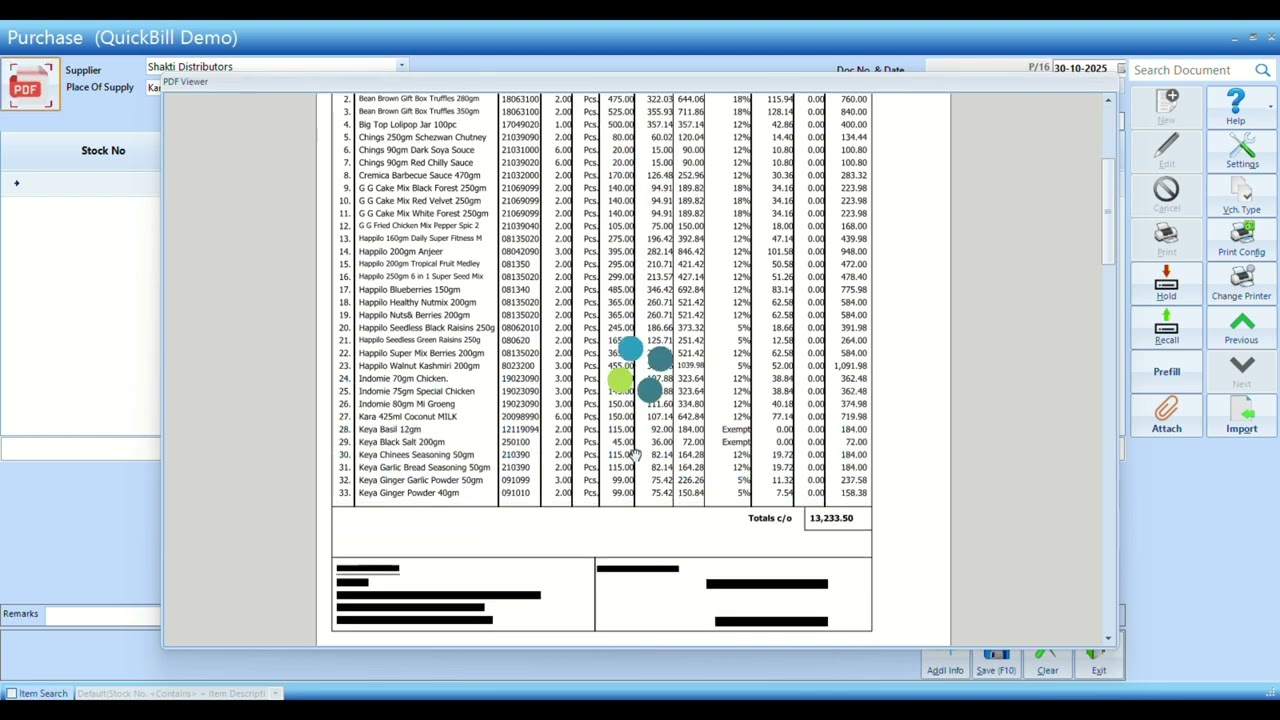Screen dimensions: 1280x720
Task: Click the Supplier field showing Shakti Distributors
Action: tap(270, 66)
